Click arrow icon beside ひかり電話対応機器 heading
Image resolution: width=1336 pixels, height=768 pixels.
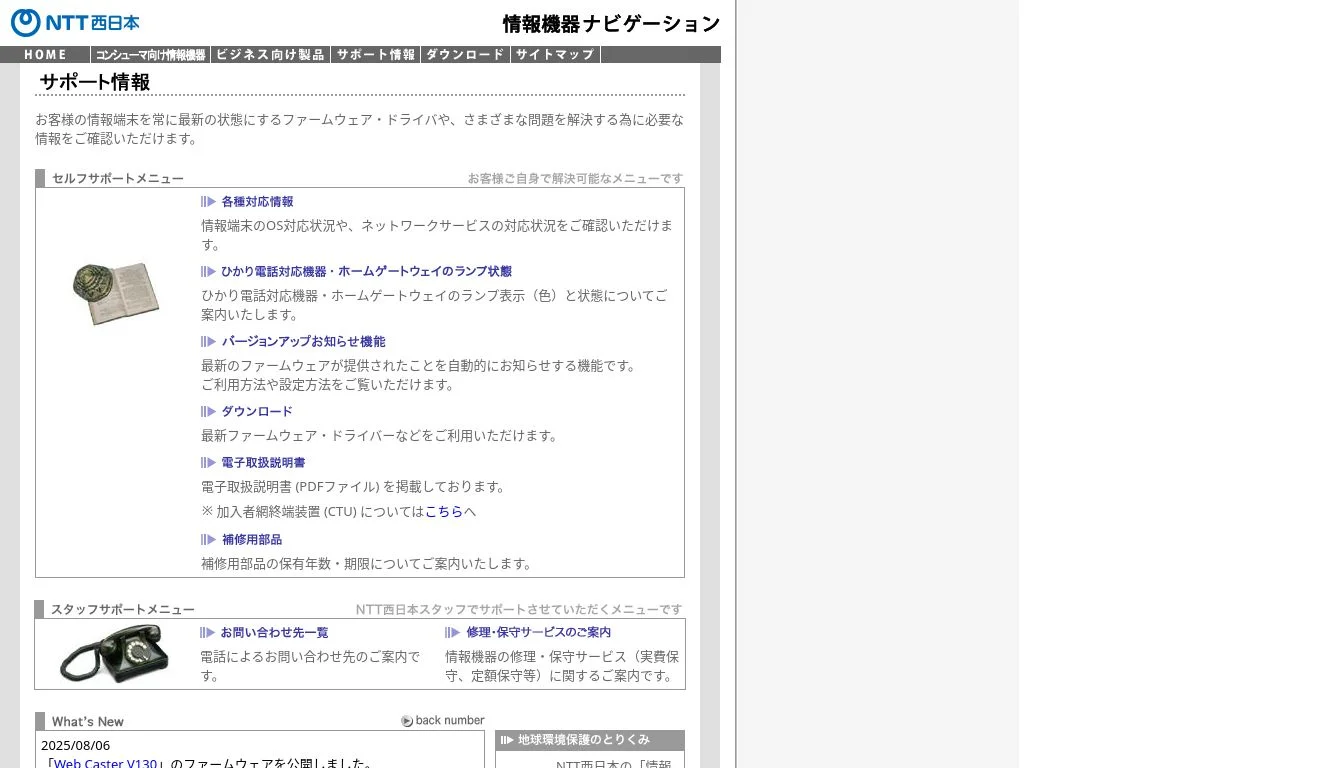208,271
